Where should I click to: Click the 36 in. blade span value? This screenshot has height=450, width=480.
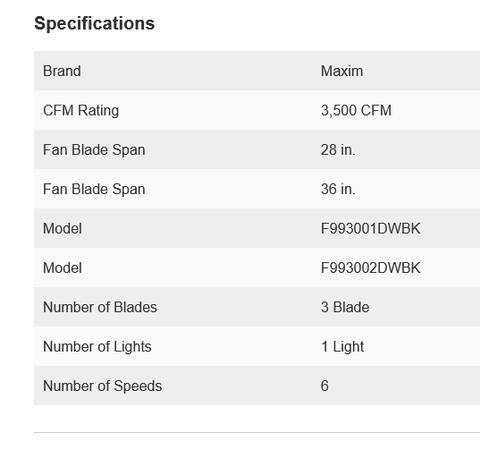point(338,189)
